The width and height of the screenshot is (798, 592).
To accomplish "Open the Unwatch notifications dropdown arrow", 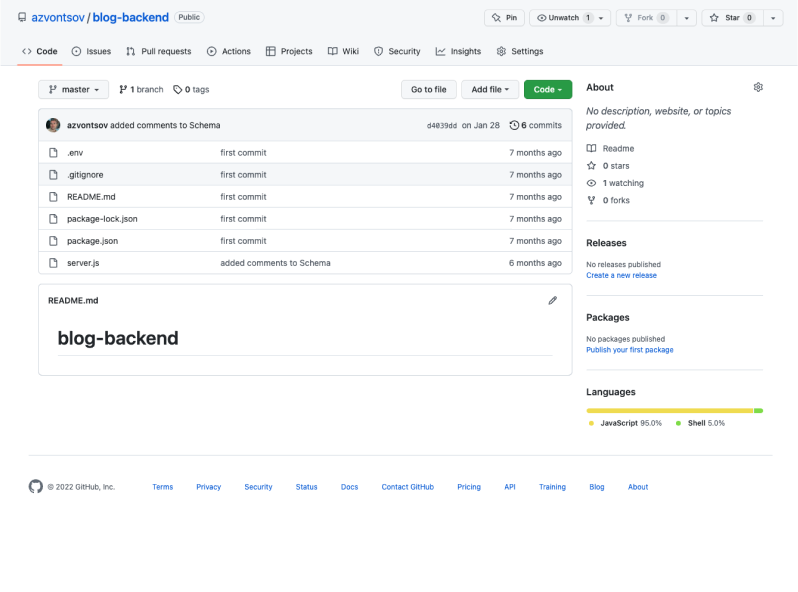I will coord(602,18).
